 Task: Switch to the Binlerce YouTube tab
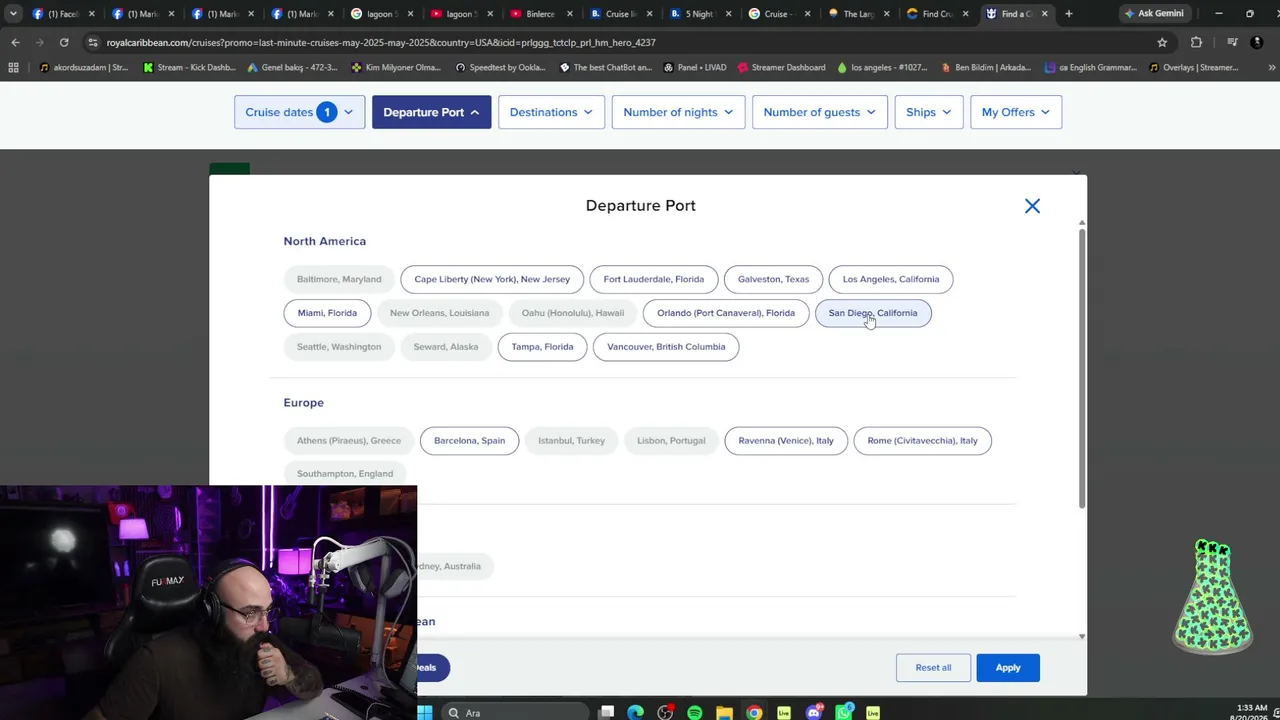pyautogui.click(x=540, y=14)
